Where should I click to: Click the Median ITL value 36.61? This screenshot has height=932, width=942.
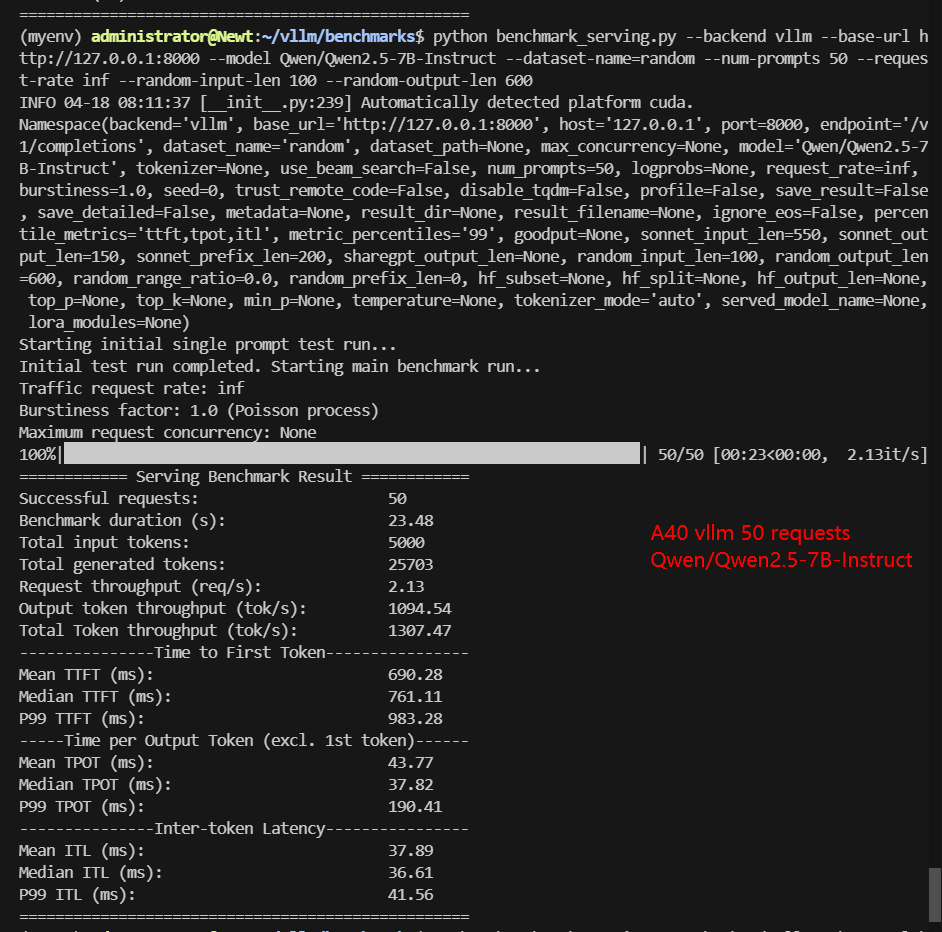point(410,872)
